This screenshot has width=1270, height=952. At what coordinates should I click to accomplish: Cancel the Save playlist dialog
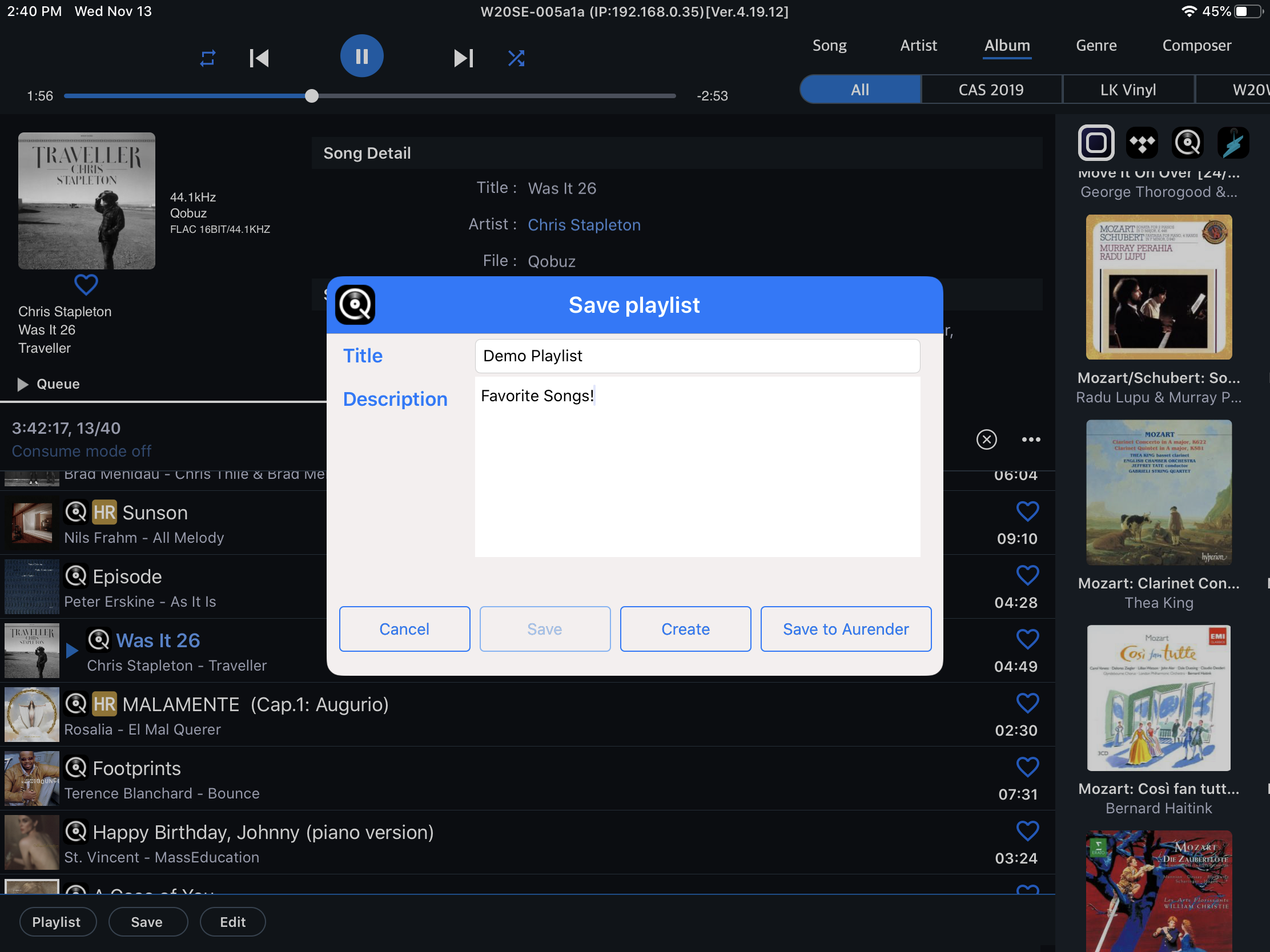click(404, 629)
